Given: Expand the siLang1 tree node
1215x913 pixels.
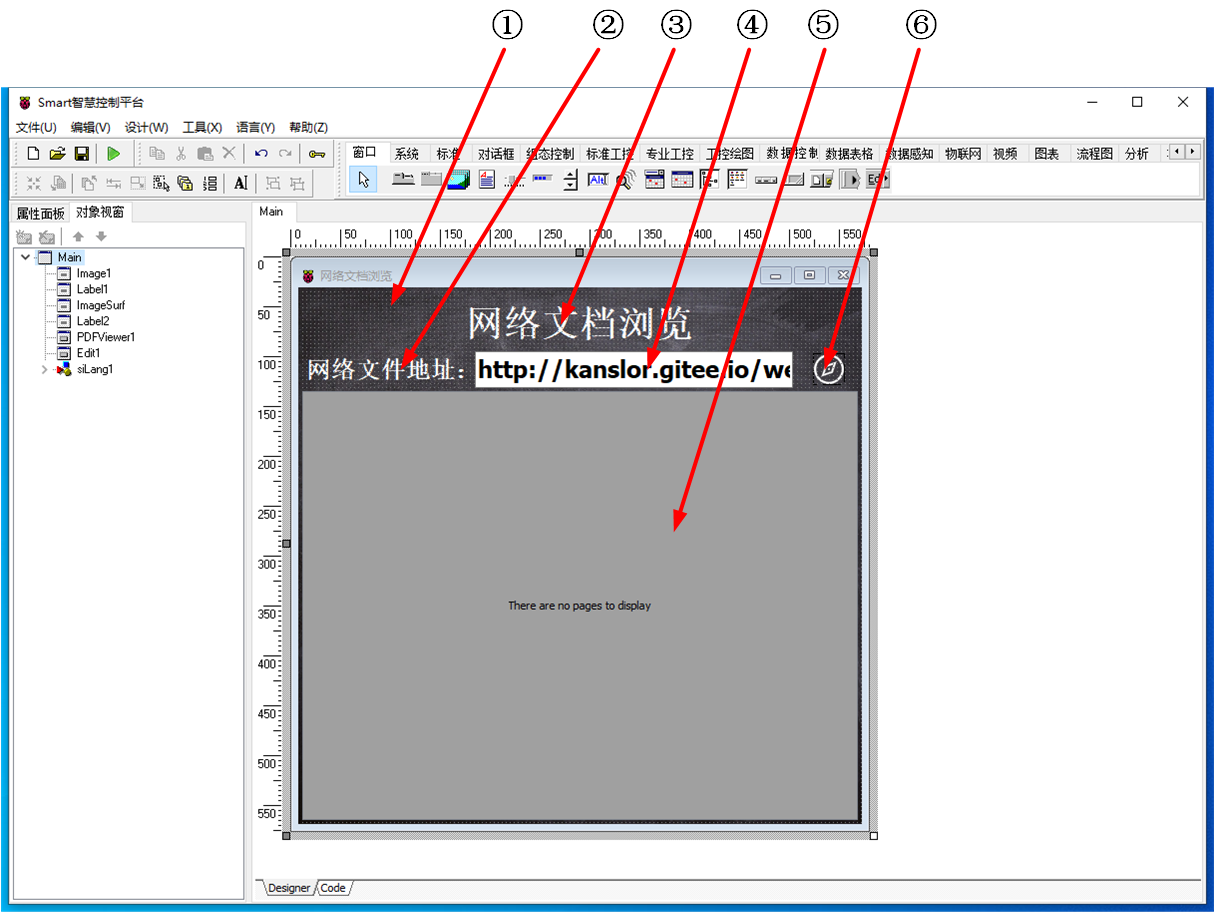Looking at the screenshot, I should point(44,369).
